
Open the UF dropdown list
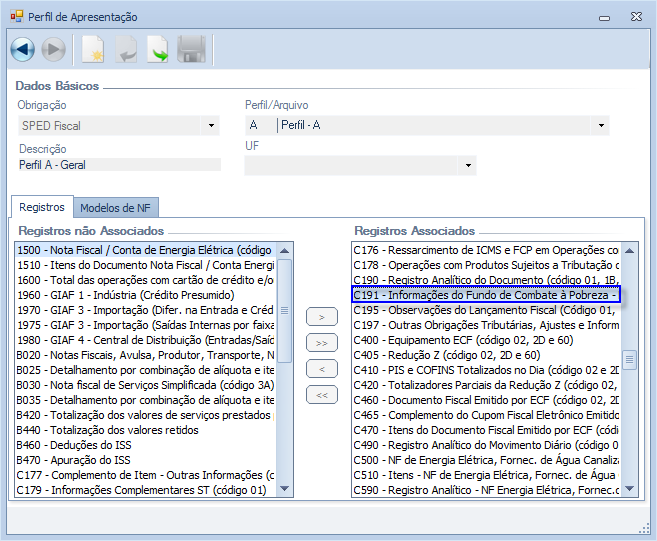(x=467, y=166)
